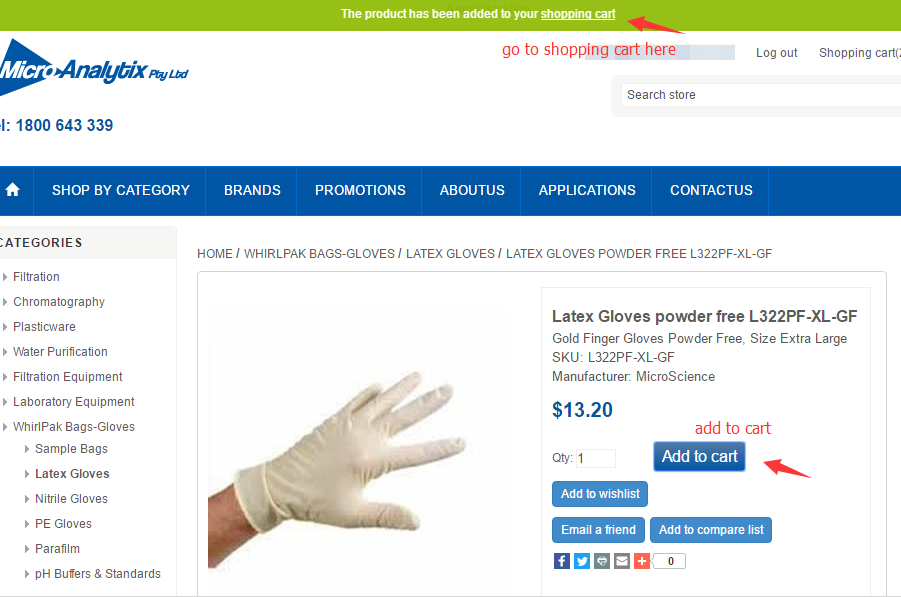Share product on Twitter icon
Viewport: 901px width, 597px height.
582,561
